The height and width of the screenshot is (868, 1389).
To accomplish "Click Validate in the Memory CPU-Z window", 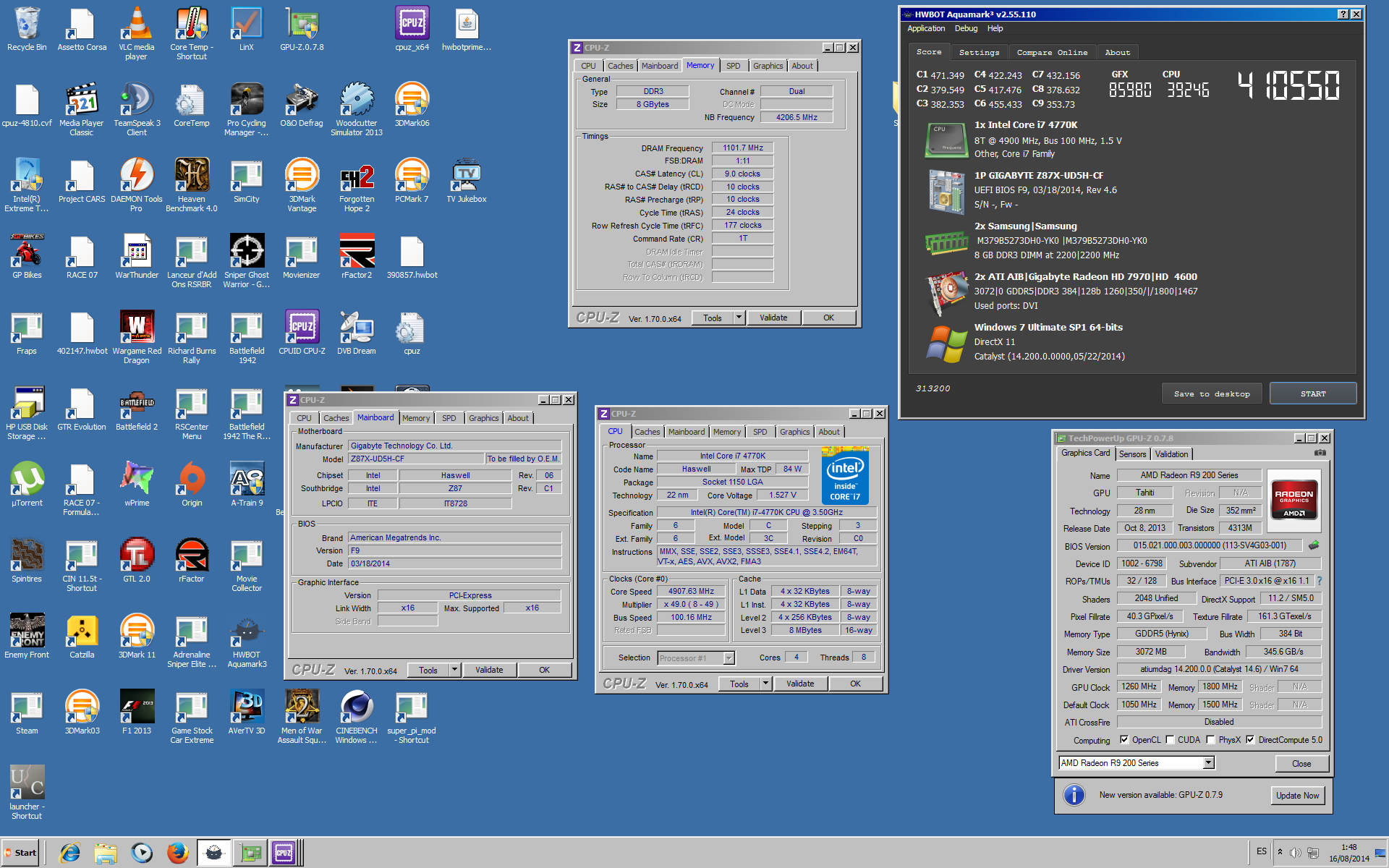I will coord(773,318).
